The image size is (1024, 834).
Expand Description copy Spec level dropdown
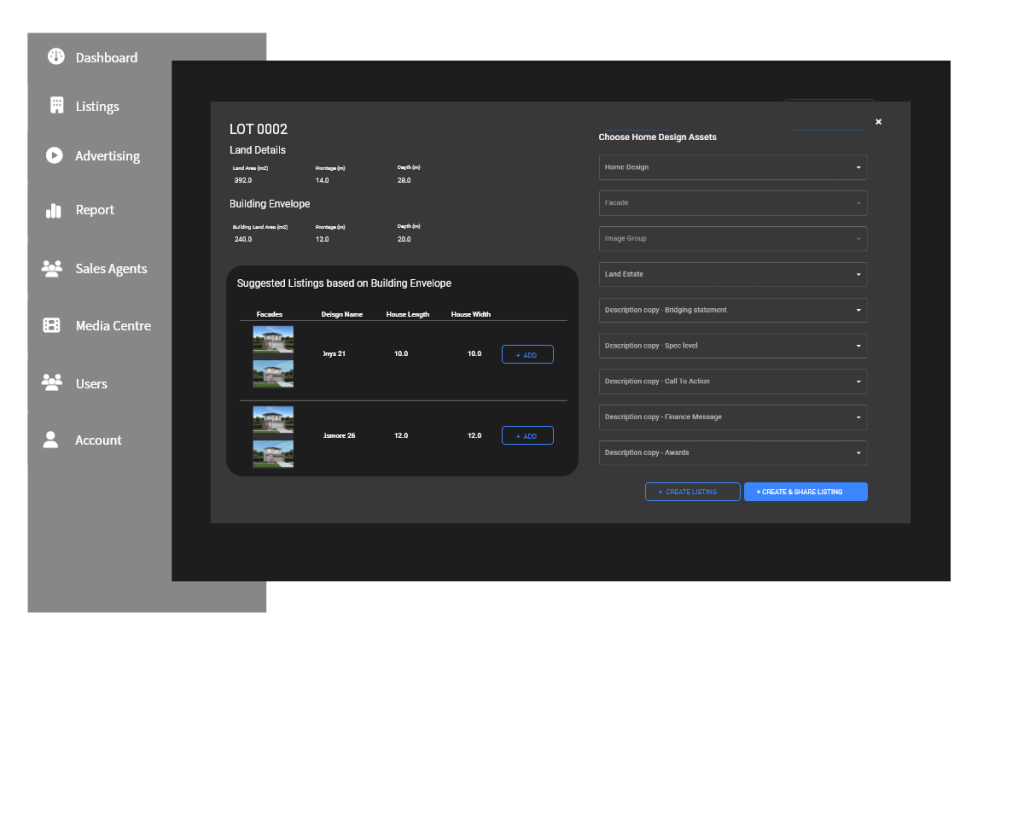click(x=732, y=346)
